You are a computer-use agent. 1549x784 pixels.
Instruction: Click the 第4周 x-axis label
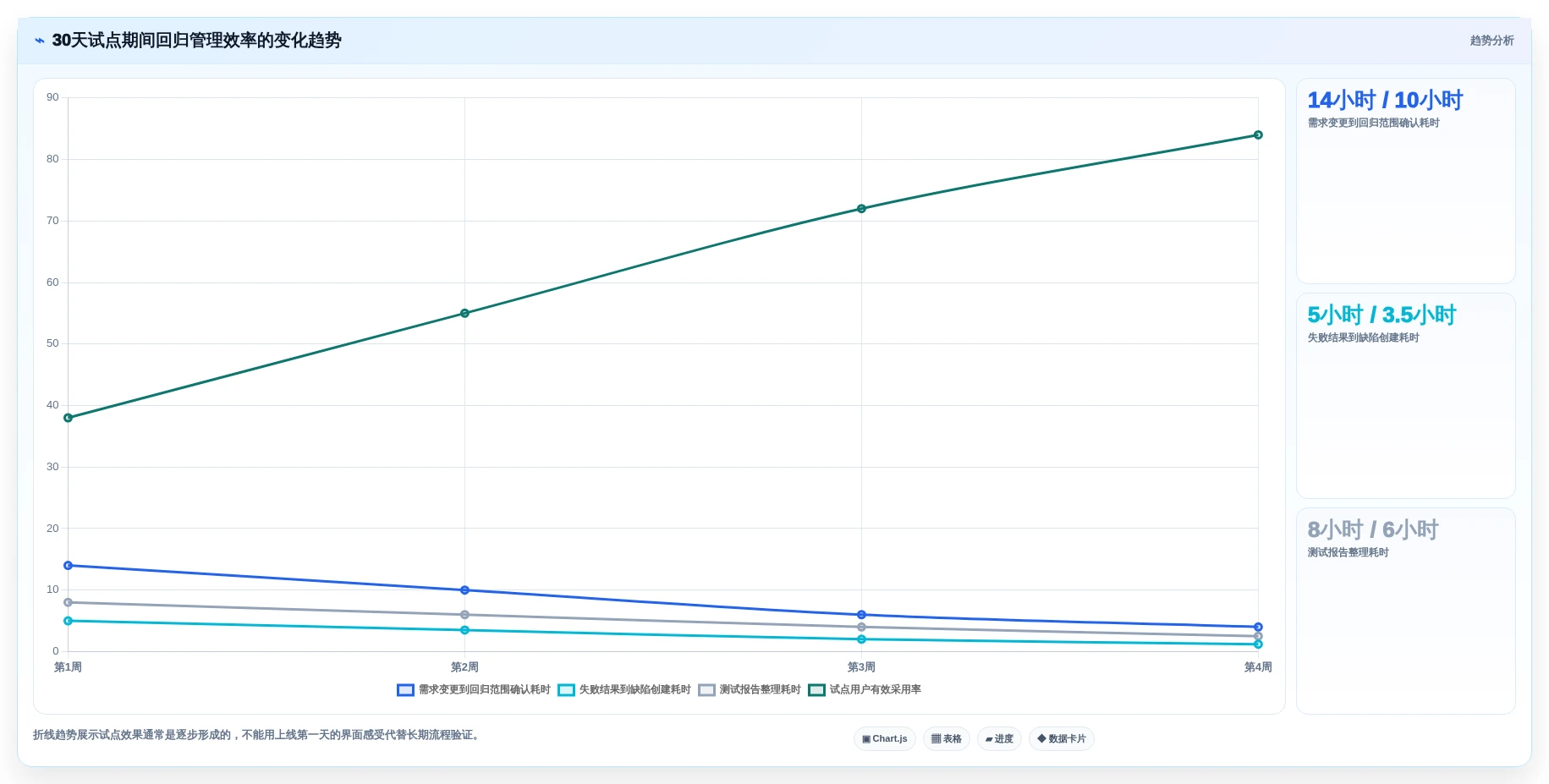1258,667
